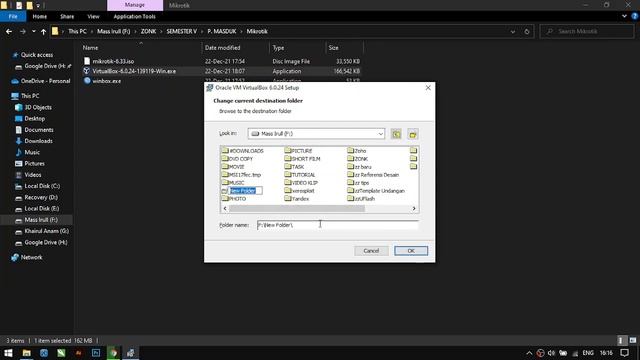Select the TUTORIAL folder in dialog

(300, 175)
